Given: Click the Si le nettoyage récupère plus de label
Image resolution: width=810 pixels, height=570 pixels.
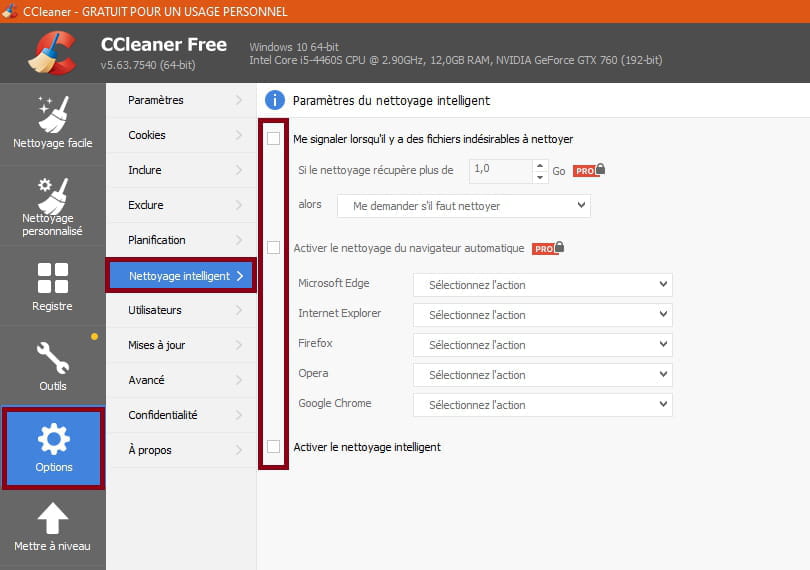Looking at the screenshot, I should click(x=376, y=170).
